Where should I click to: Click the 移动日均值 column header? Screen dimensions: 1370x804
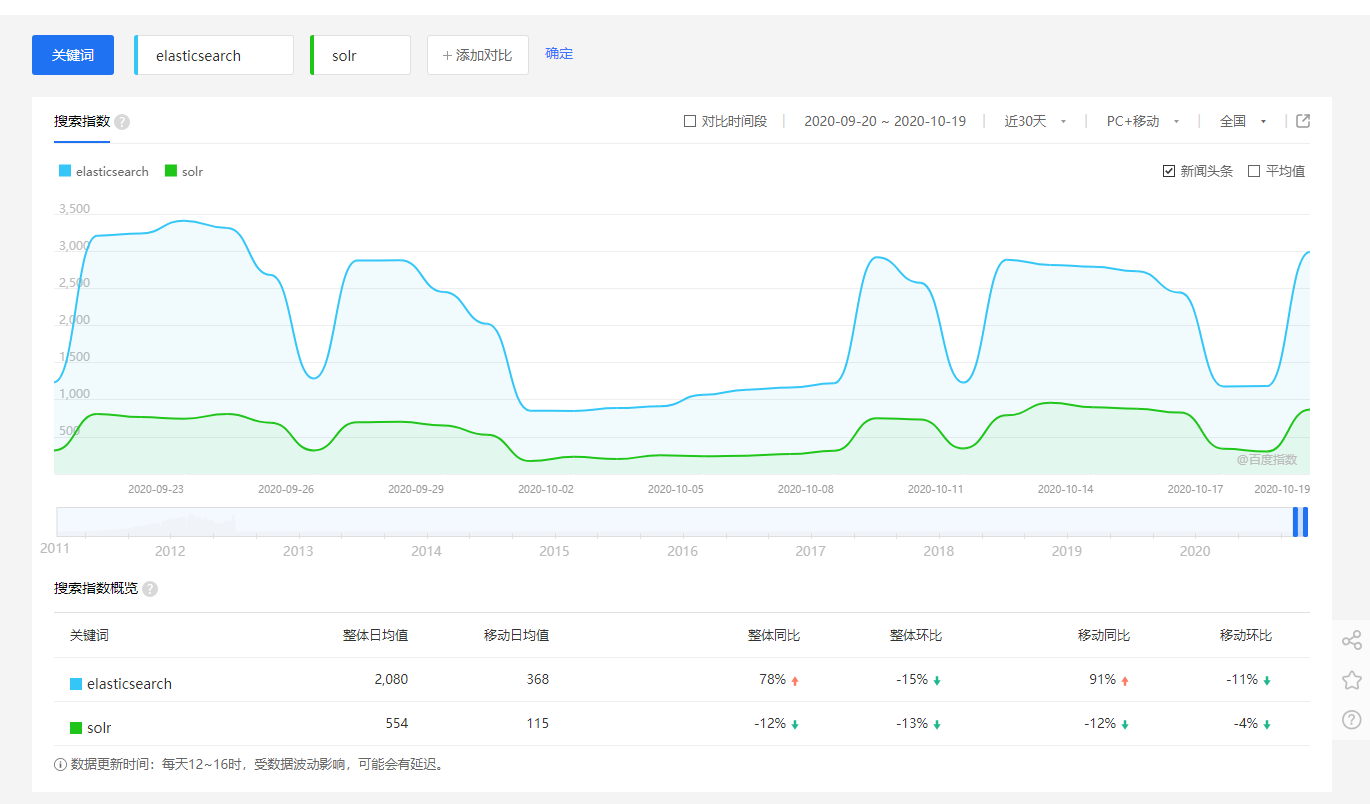pyautogui.click(x=516, y=635)
